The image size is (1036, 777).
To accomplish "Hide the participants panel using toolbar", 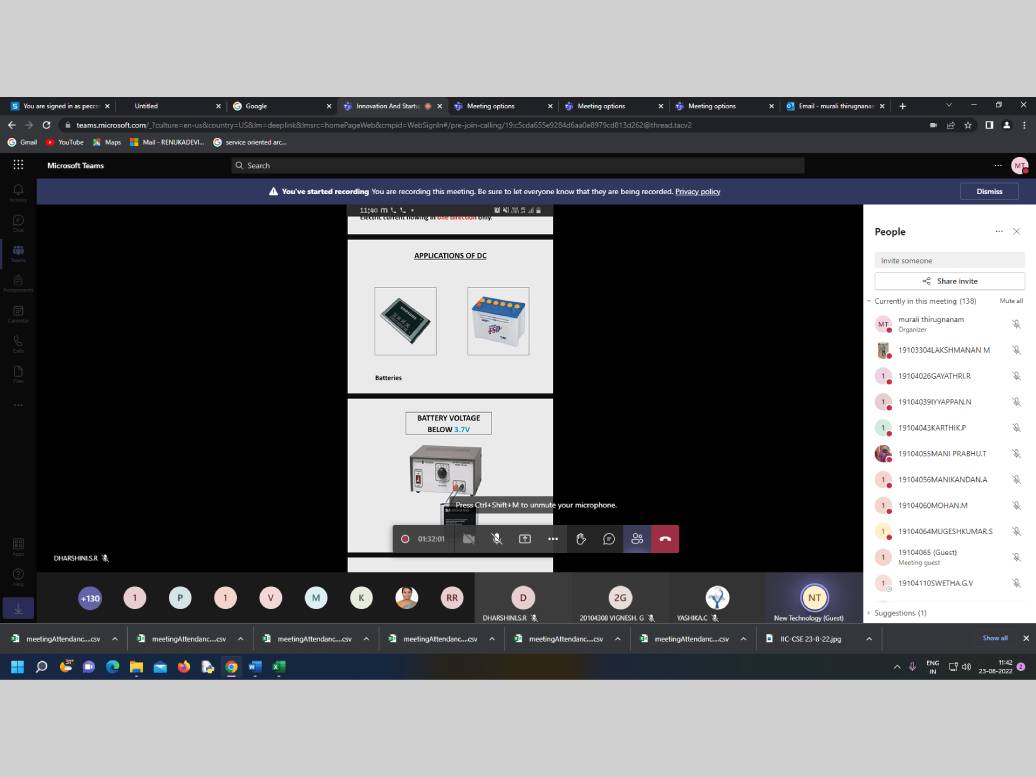I will pyautogui.click(x=637, y=539).
